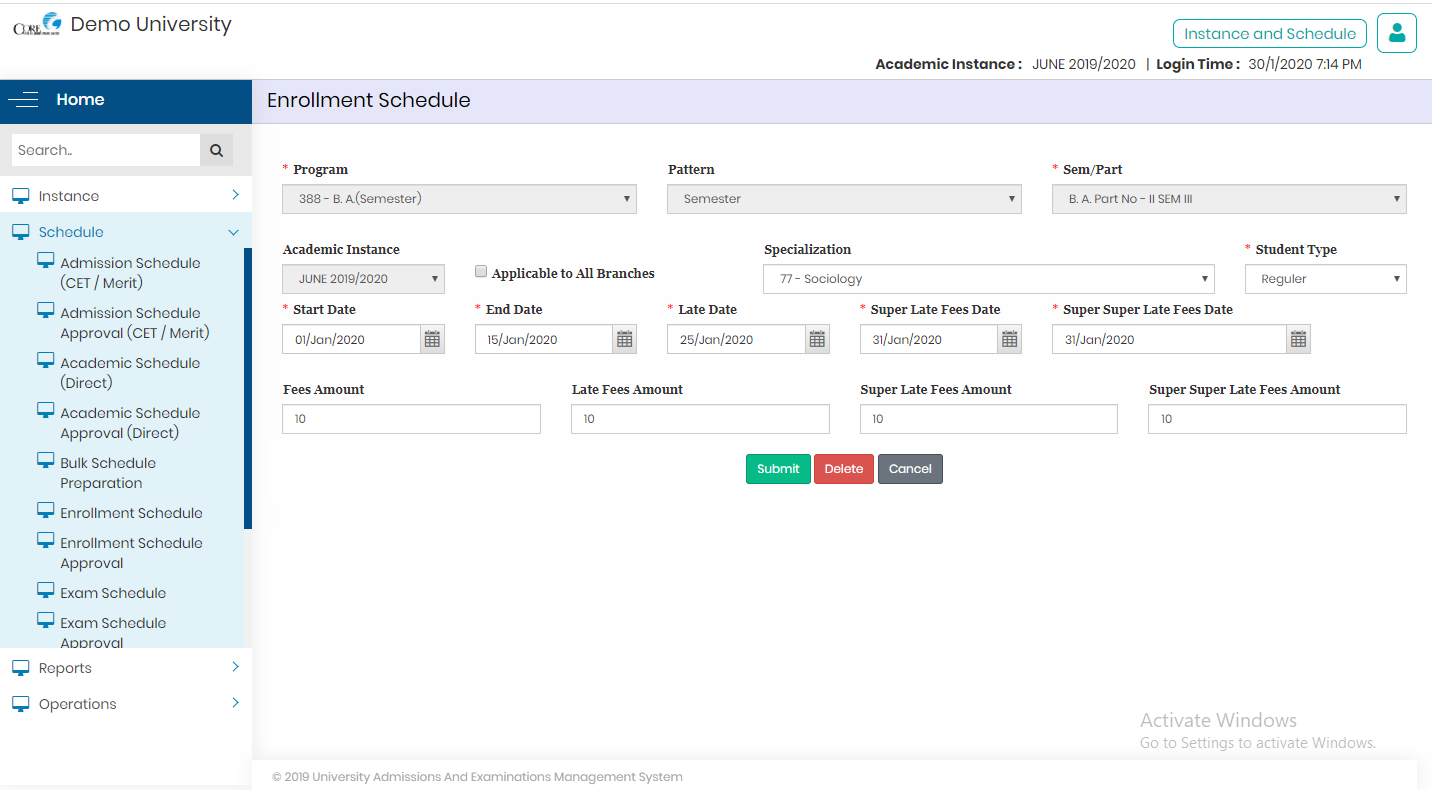Open the Program dropdown
Screen dimensions: 1432x790
pos(459,199)
